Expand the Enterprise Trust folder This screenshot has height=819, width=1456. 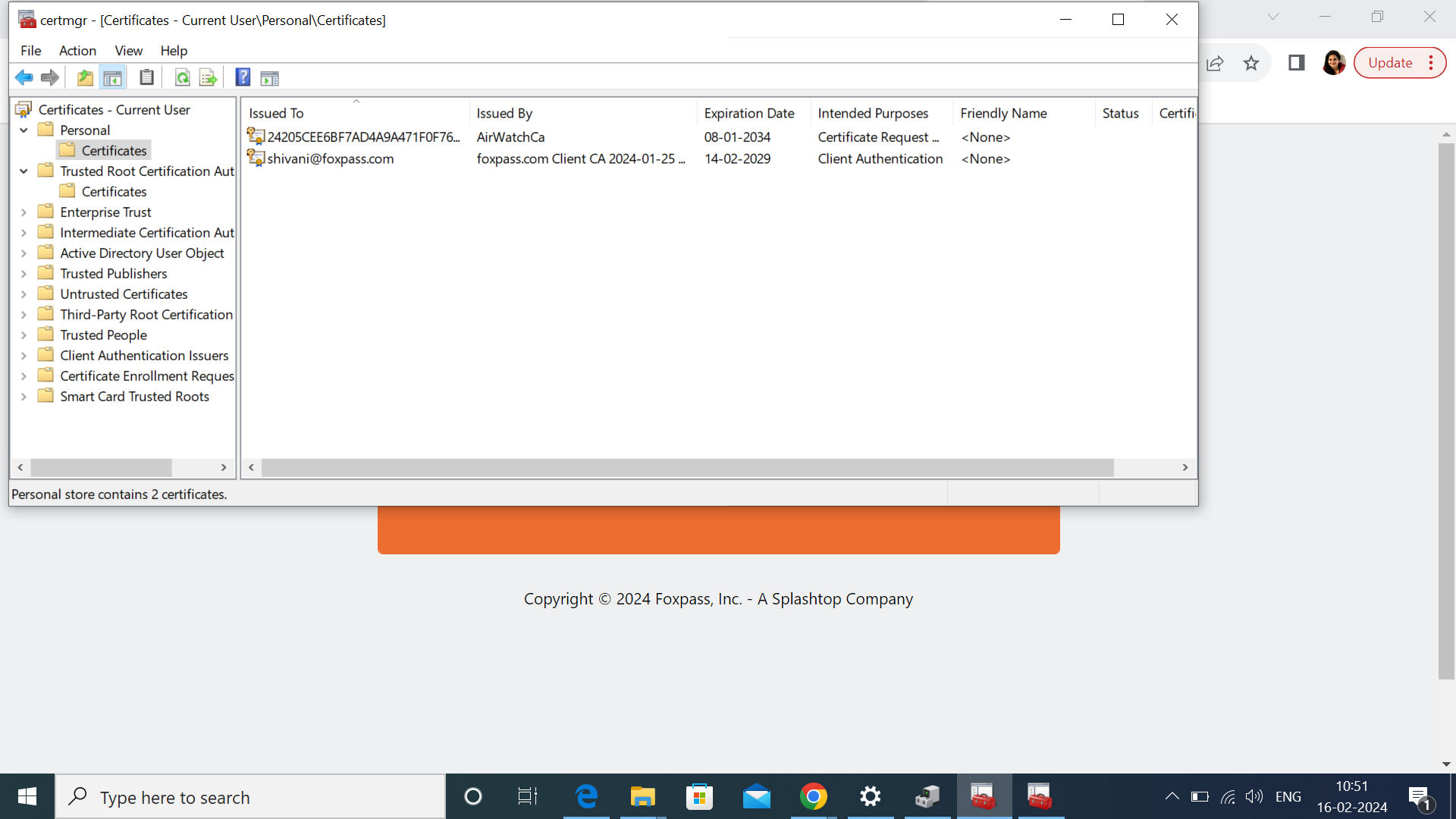point(22,212)
